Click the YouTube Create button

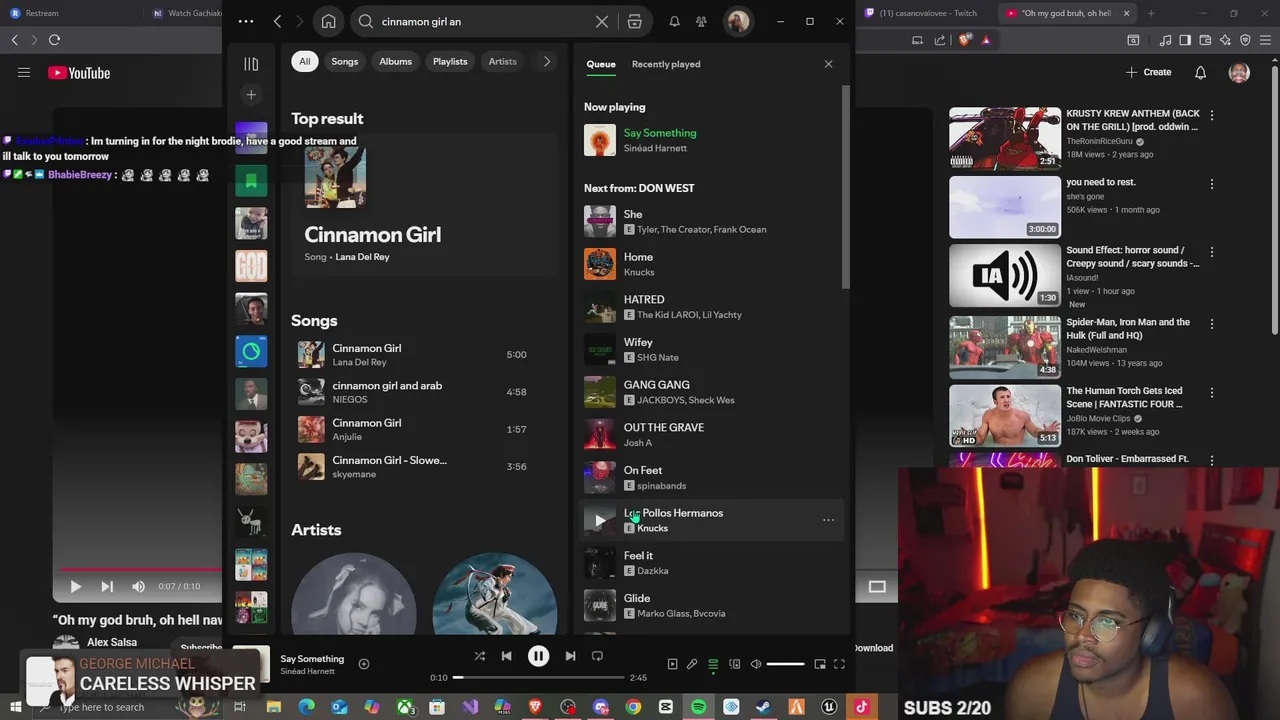pos(1148,72)
